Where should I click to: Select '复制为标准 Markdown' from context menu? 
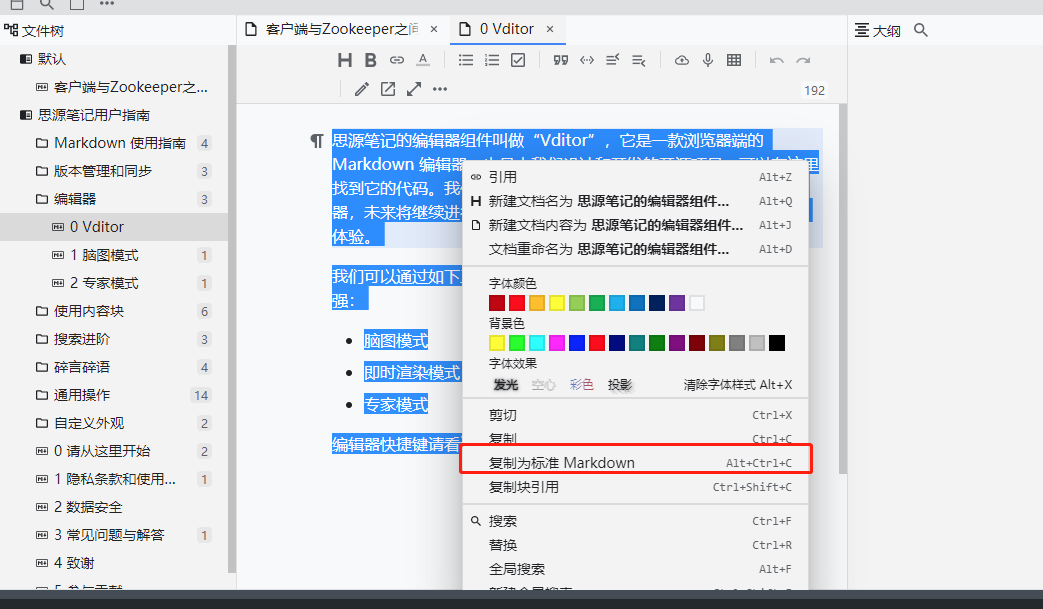(561, 463)
